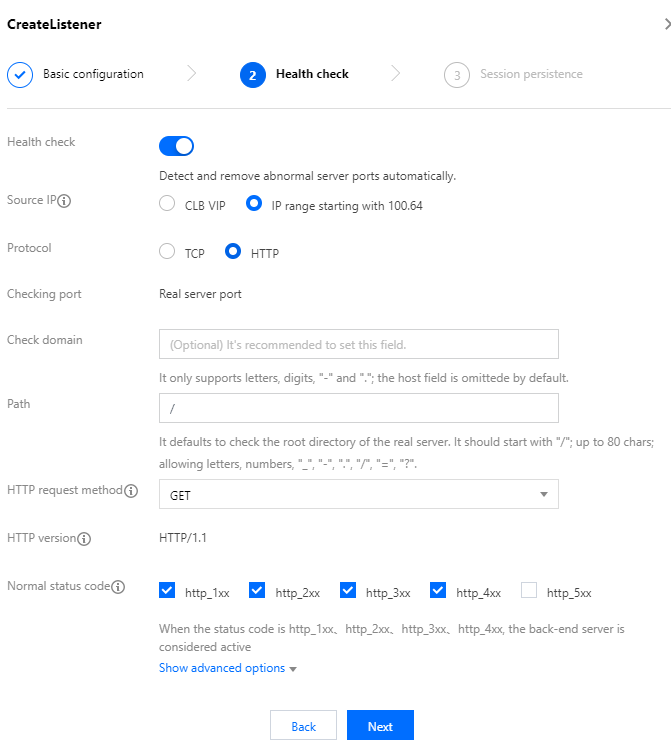671x748 pixels.
Task: Toggle the Health check switch off
Action: pyautogui.click(x=176, y=146)
